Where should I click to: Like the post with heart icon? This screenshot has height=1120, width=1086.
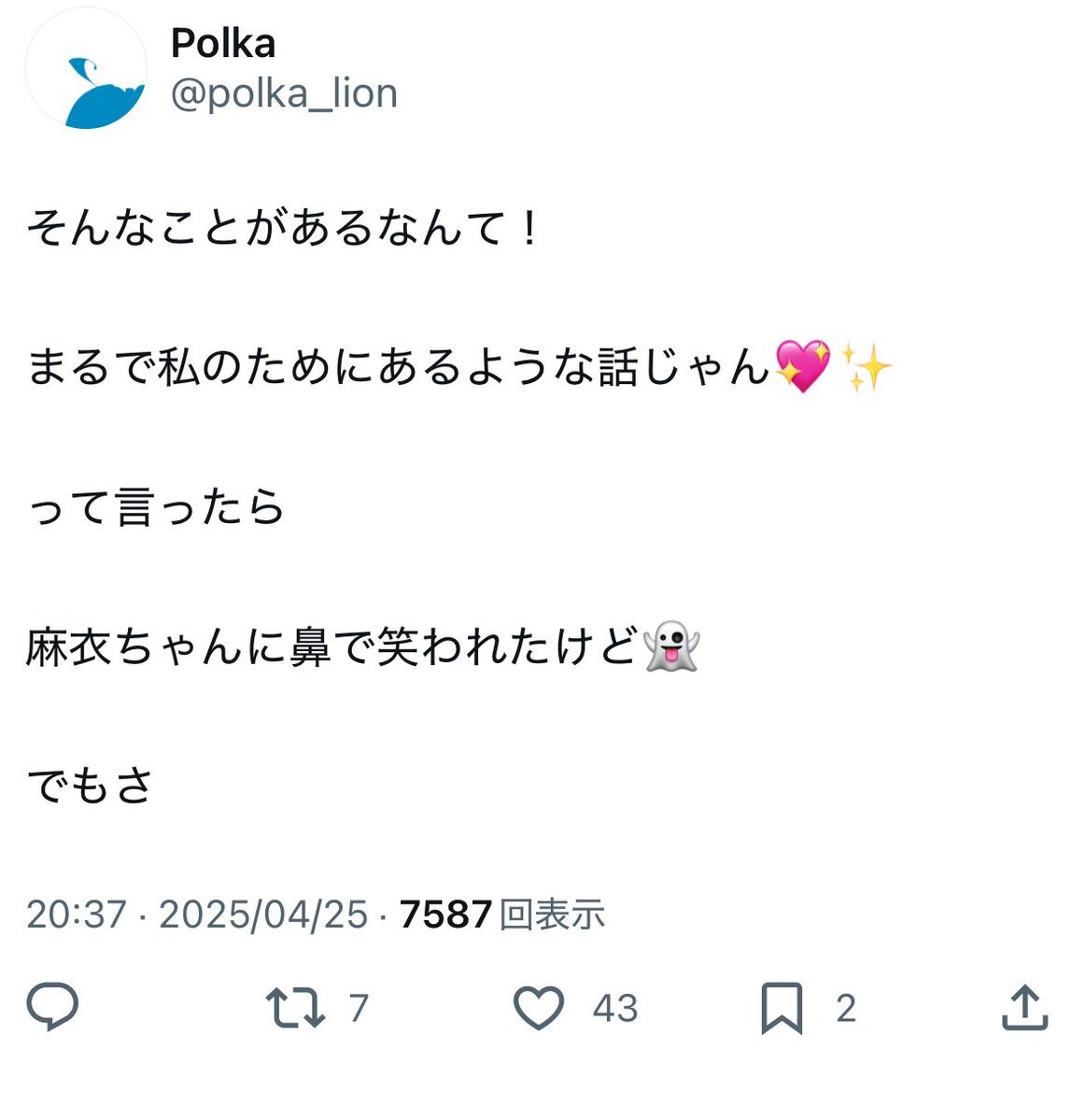(539, 1009)
